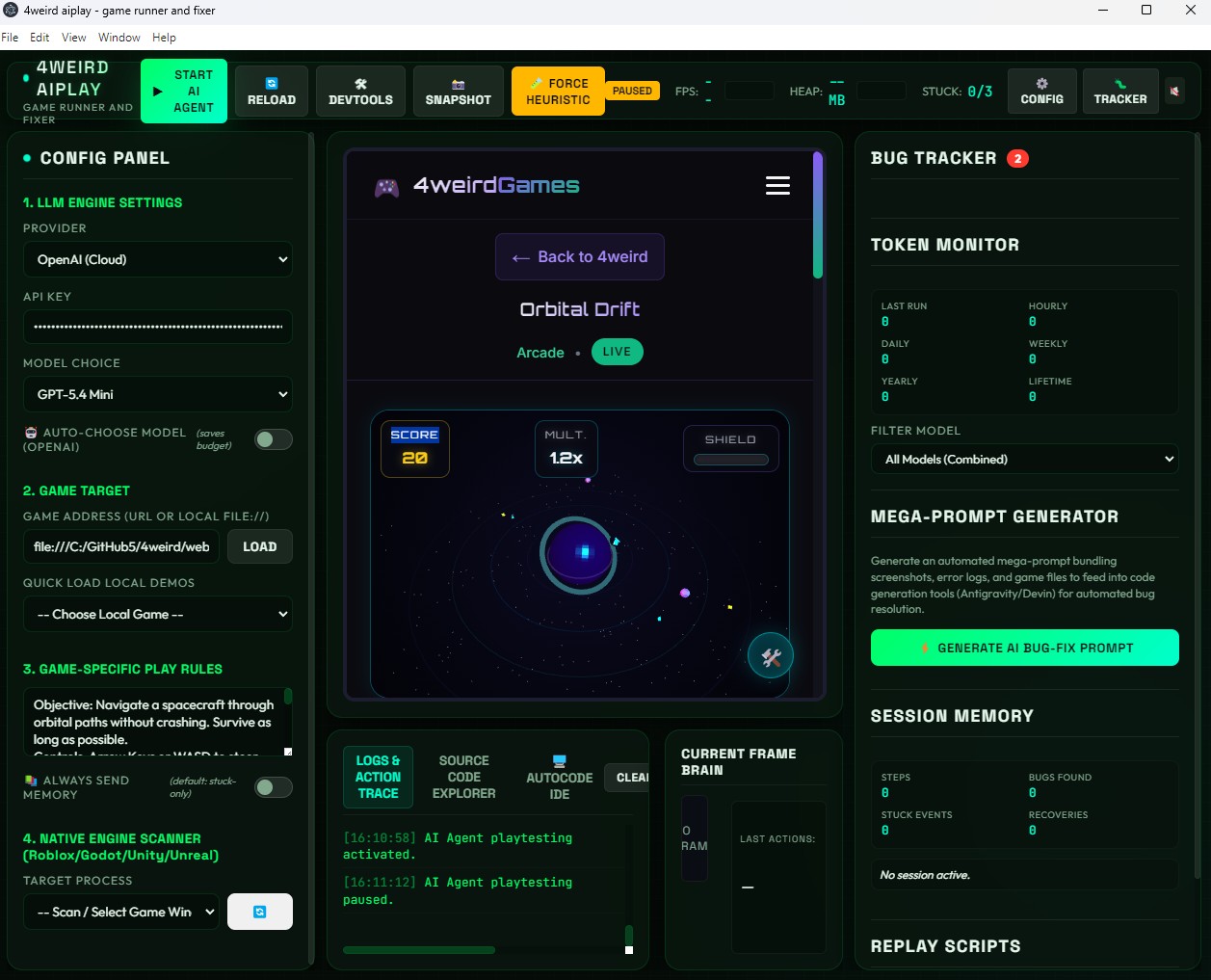
Task: Click the Game Address URL field
Action: pos(121,546)
